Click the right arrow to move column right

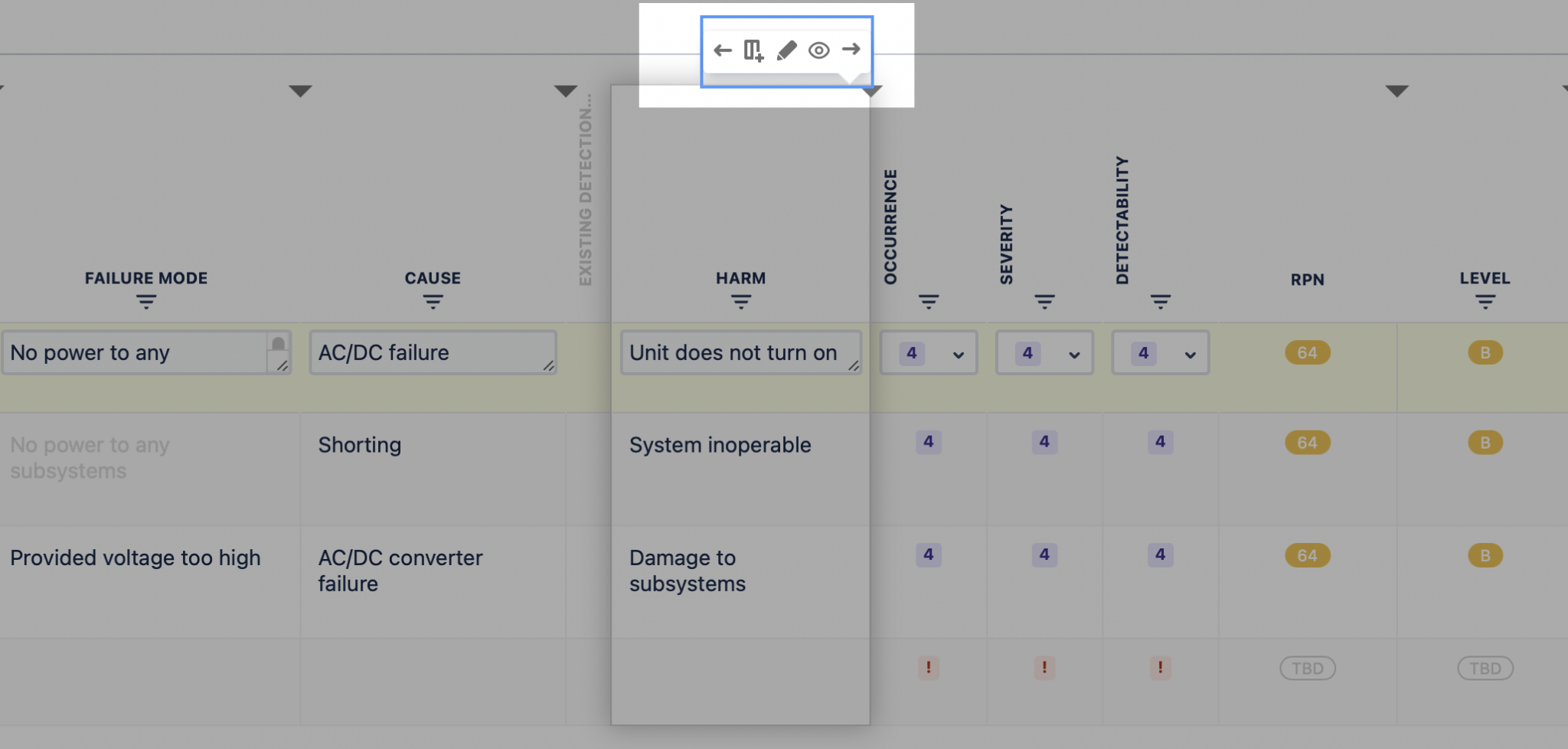[852, 50]
